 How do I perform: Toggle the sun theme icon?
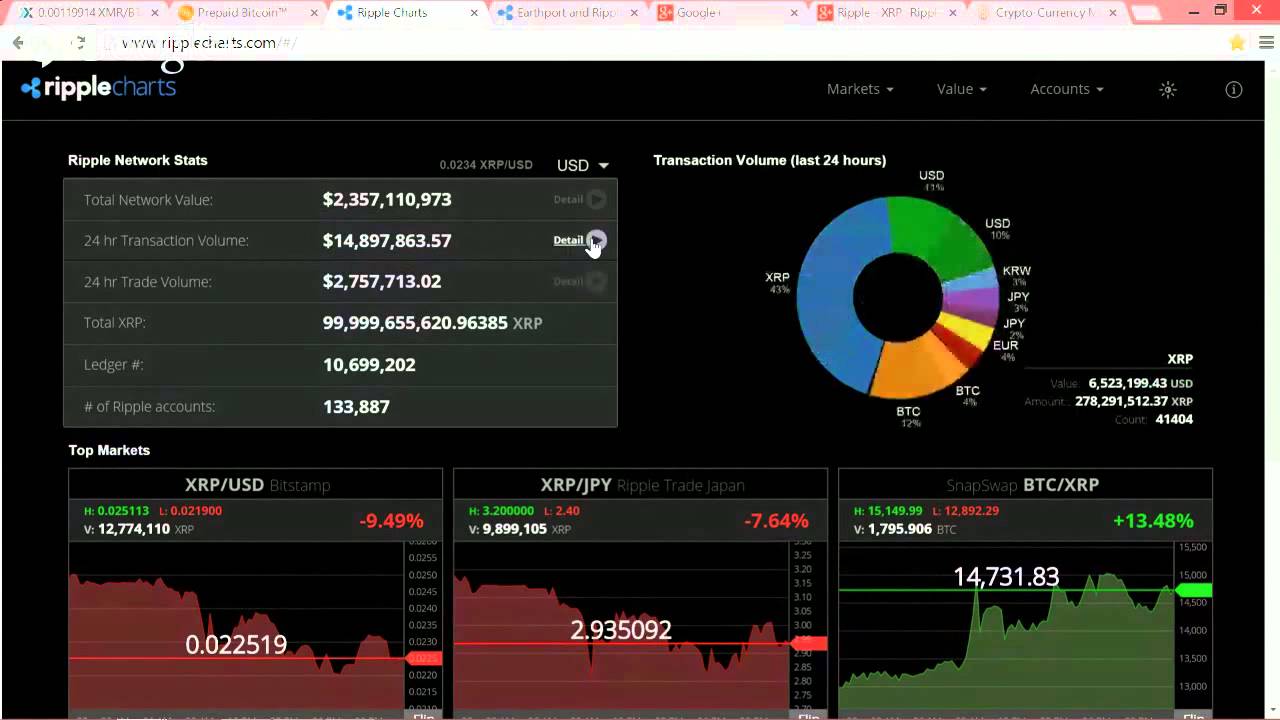1167,89
